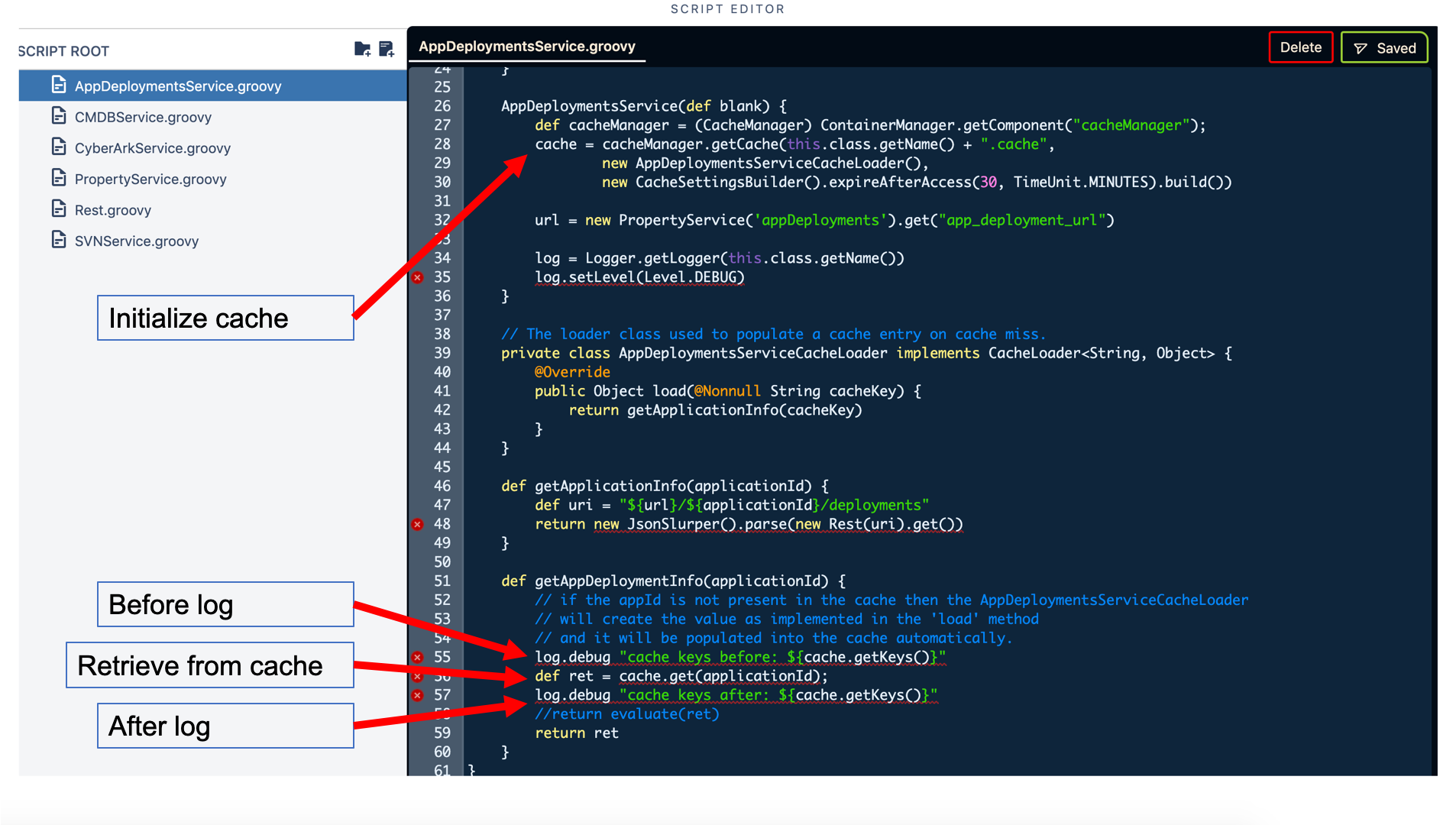Click the loader class comment on line 38
The image size is (1456, 825).
click(773, 334)
